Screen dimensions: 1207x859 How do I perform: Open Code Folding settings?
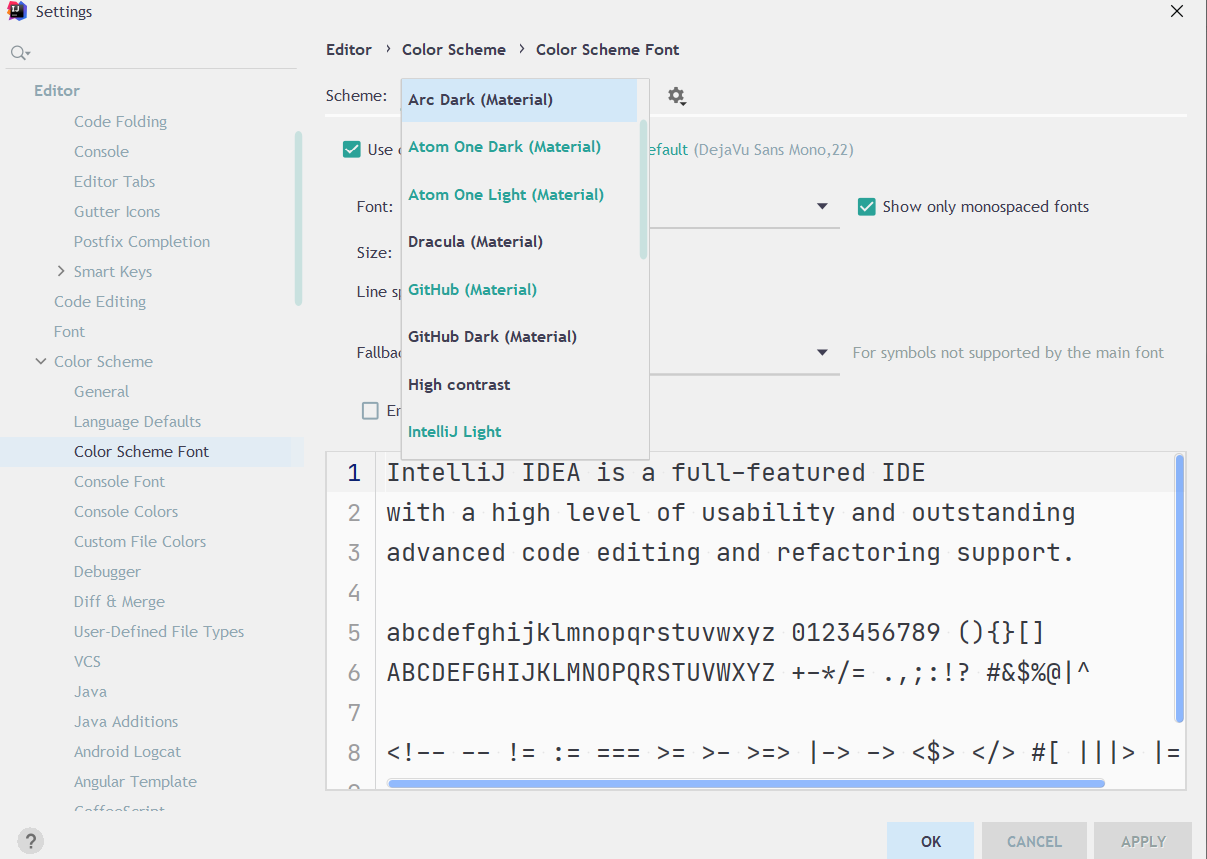120,122
